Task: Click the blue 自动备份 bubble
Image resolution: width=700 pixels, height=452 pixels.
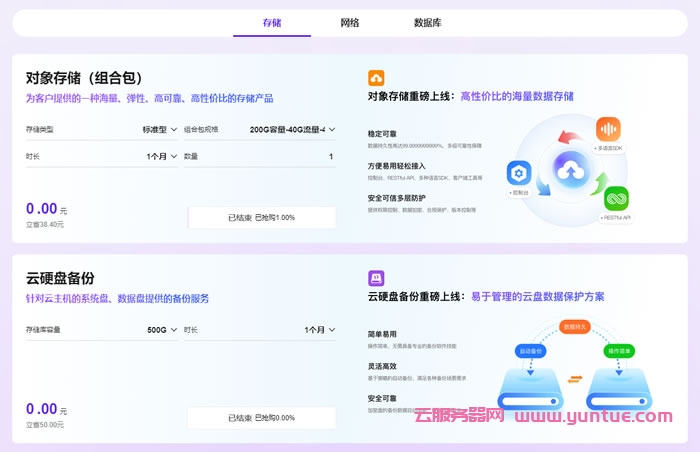Action: tap(530, 351)
